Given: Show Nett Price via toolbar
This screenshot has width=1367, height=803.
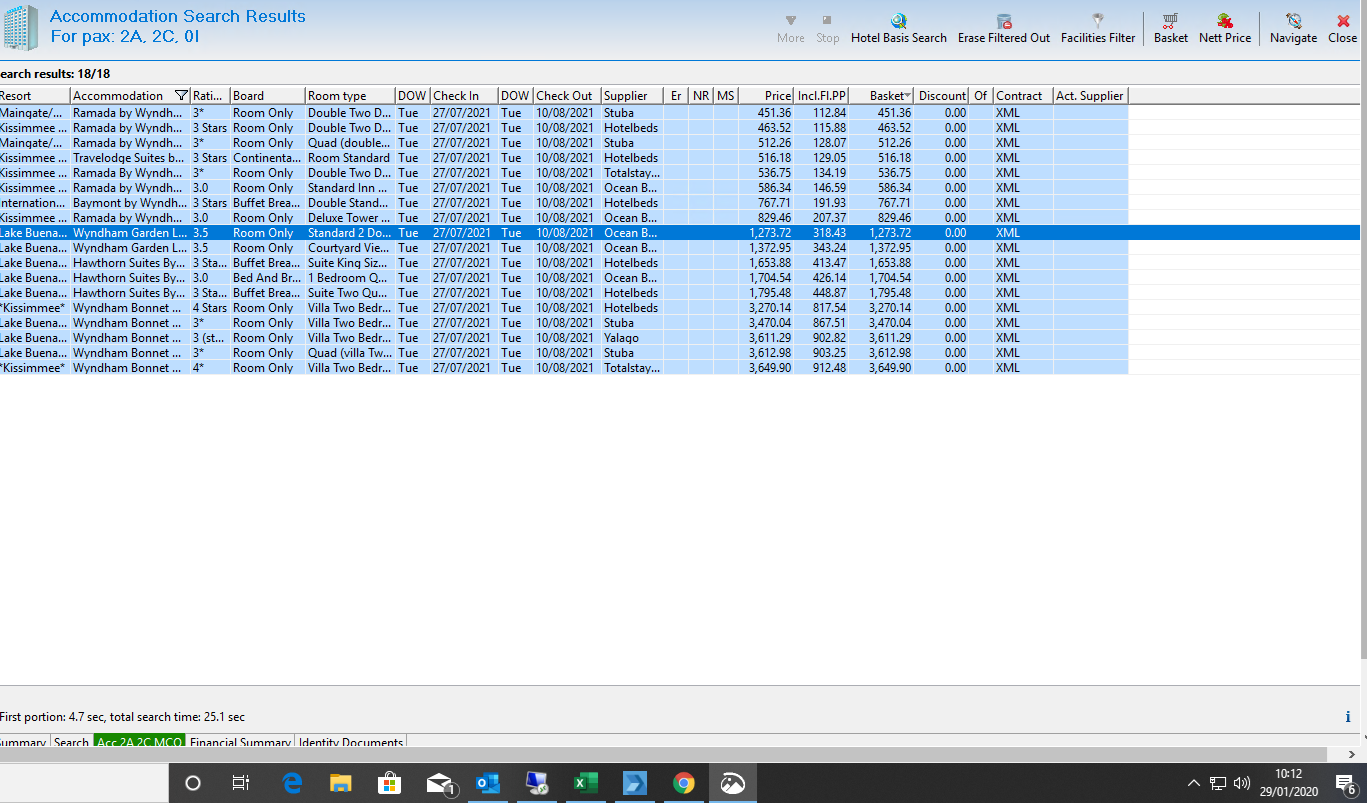Looking at the screenshot, I should point(1225,28).
